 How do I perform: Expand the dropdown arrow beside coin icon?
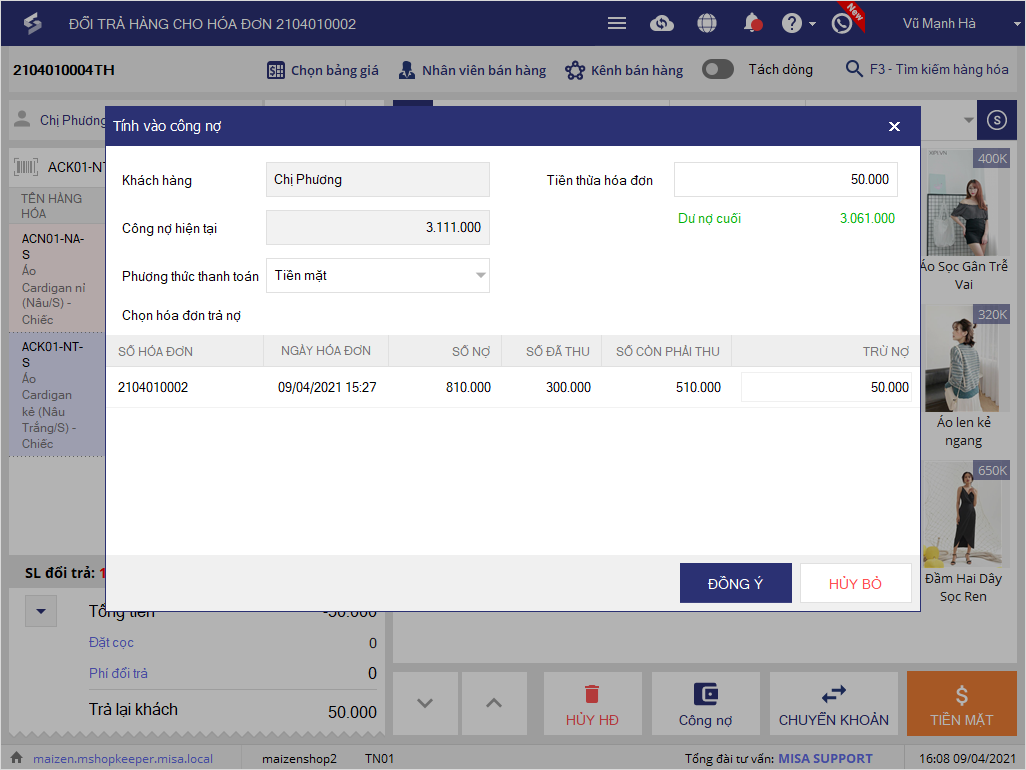tap(968, 120)
